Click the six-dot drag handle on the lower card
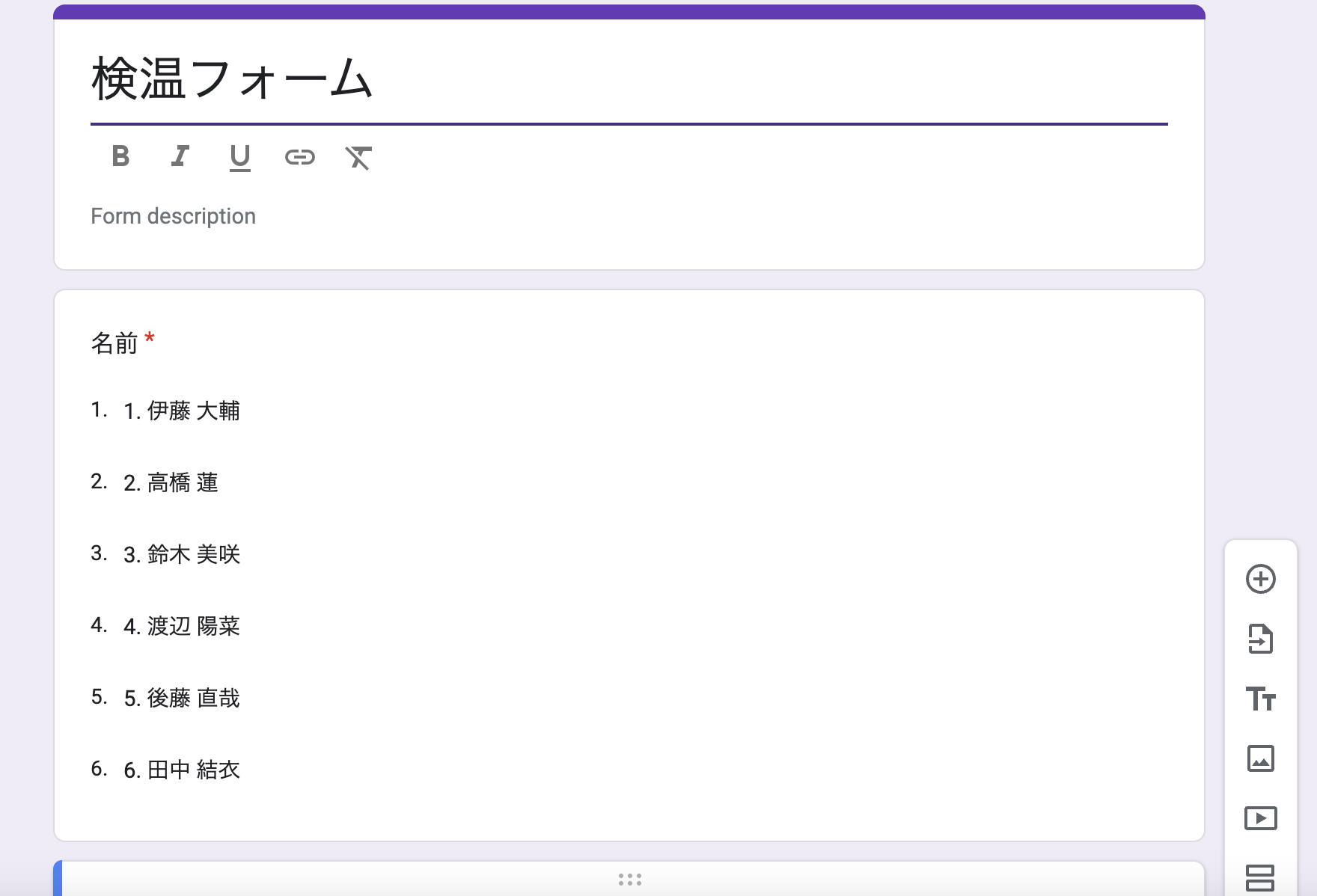1317x896 pixels. 631,880
